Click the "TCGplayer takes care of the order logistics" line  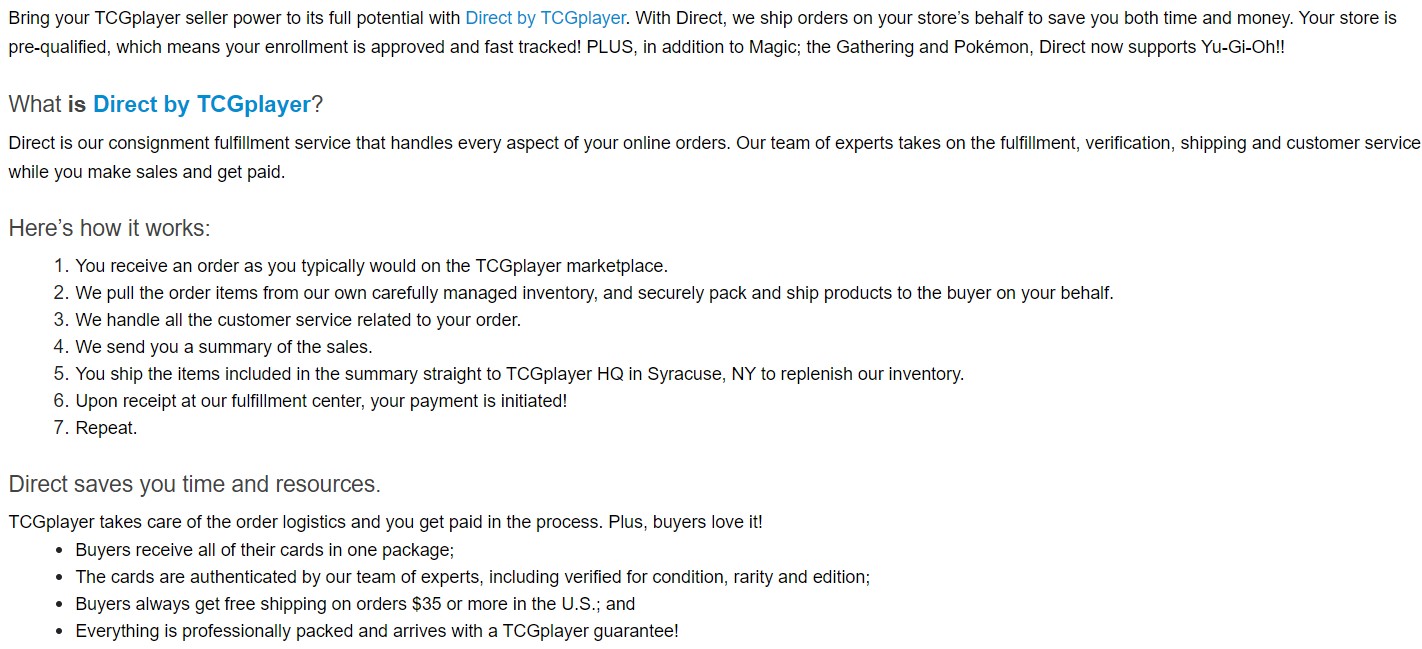385,522
